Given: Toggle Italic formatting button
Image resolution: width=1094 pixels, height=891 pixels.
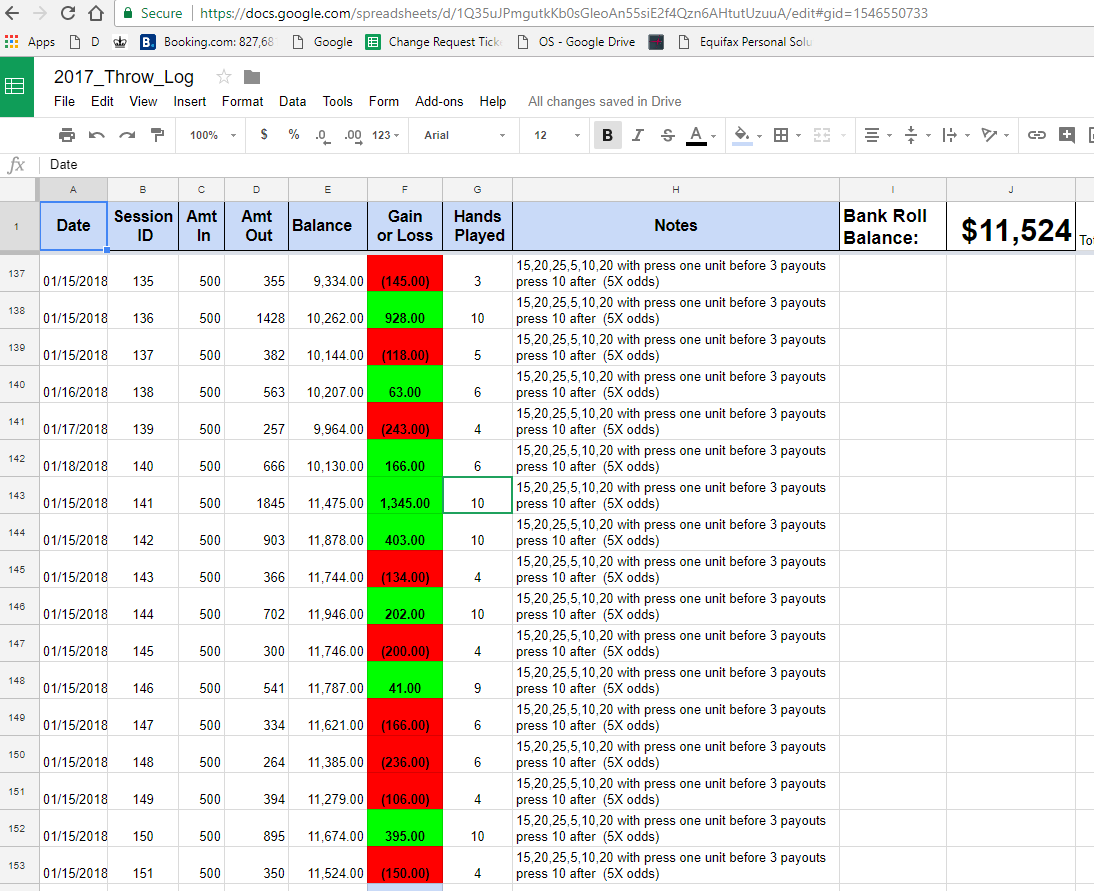Looking at the screenshot, I should [x=638, y=135].
